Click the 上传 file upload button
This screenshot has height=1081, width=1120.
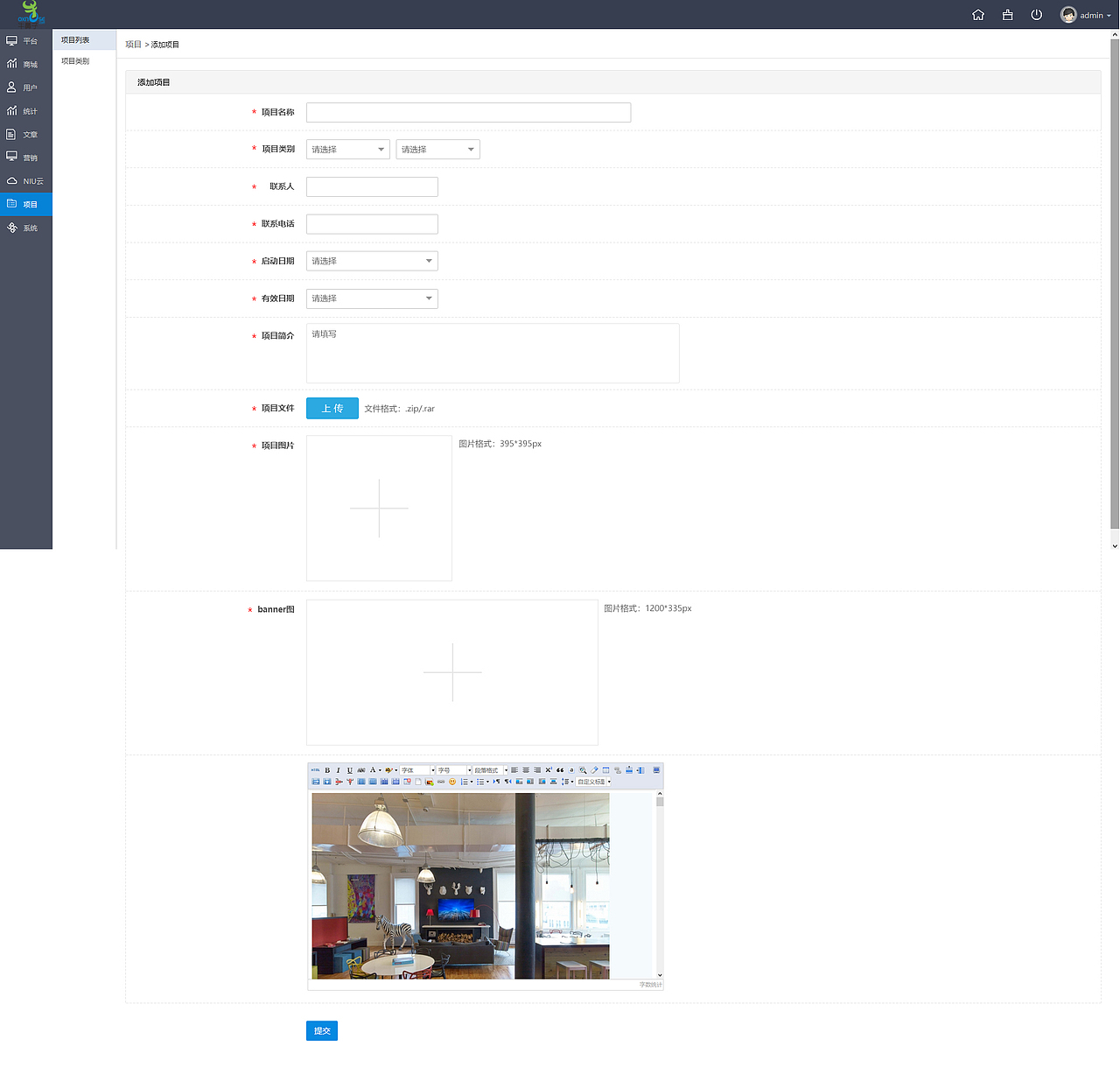point(332,409)
